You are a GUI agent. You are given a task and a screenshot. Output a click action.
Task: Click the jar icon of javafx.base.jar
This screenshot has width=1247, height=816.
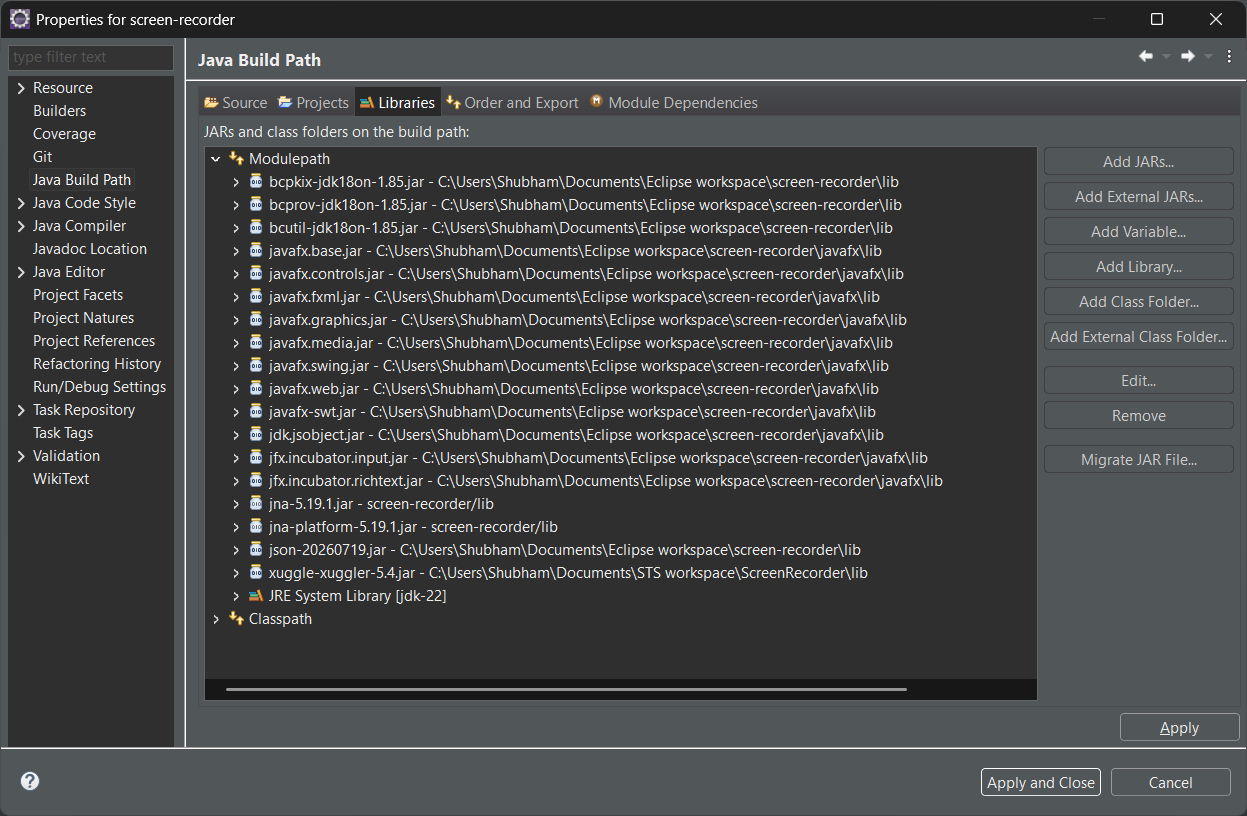click(256, 251)
